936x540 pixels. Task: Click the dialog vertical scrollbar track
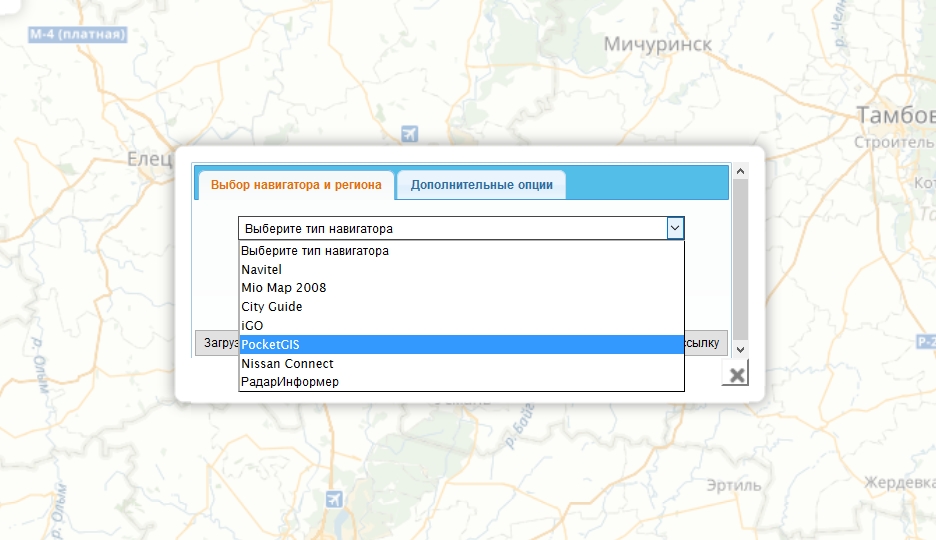[740, 260]
